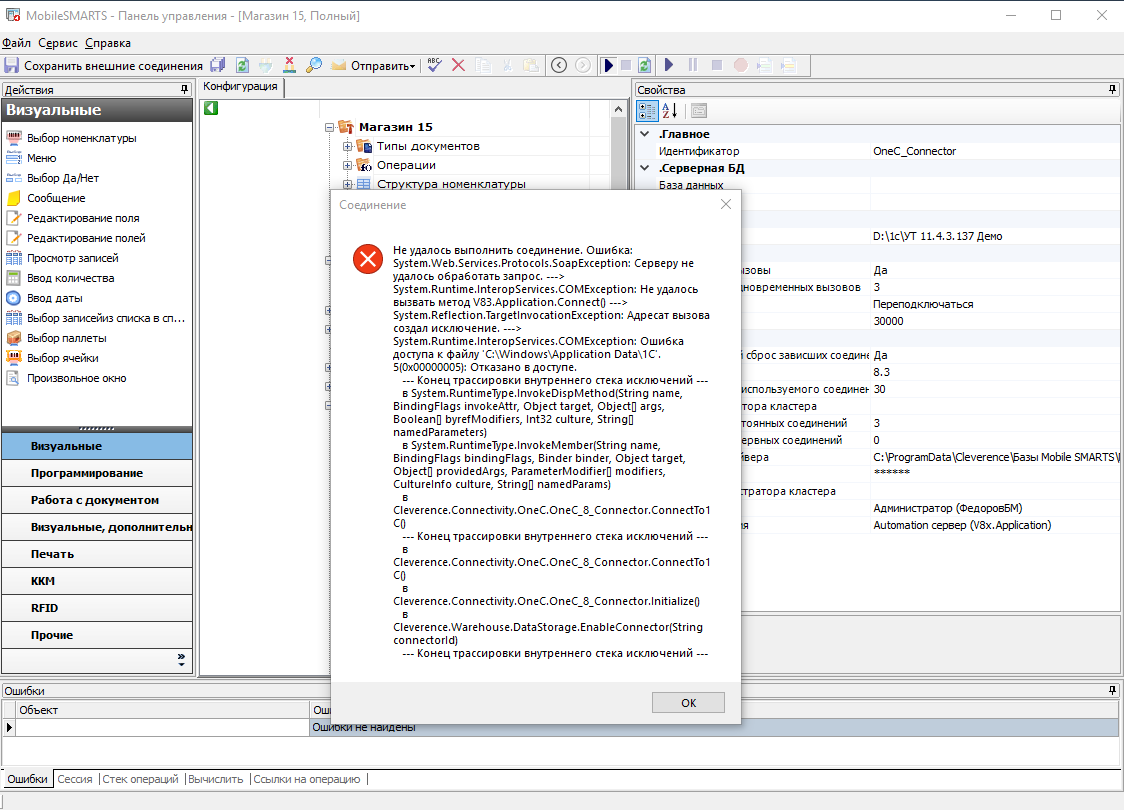Click the debug pause toolbar icon
The image size is (1124, 810).
692,65
